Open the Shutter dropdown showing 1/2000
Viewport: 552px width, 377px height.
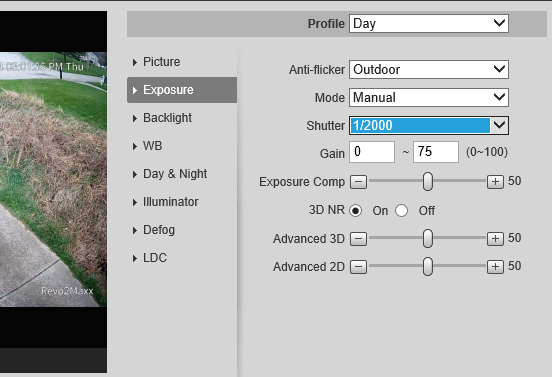click(x=429, y=125)
